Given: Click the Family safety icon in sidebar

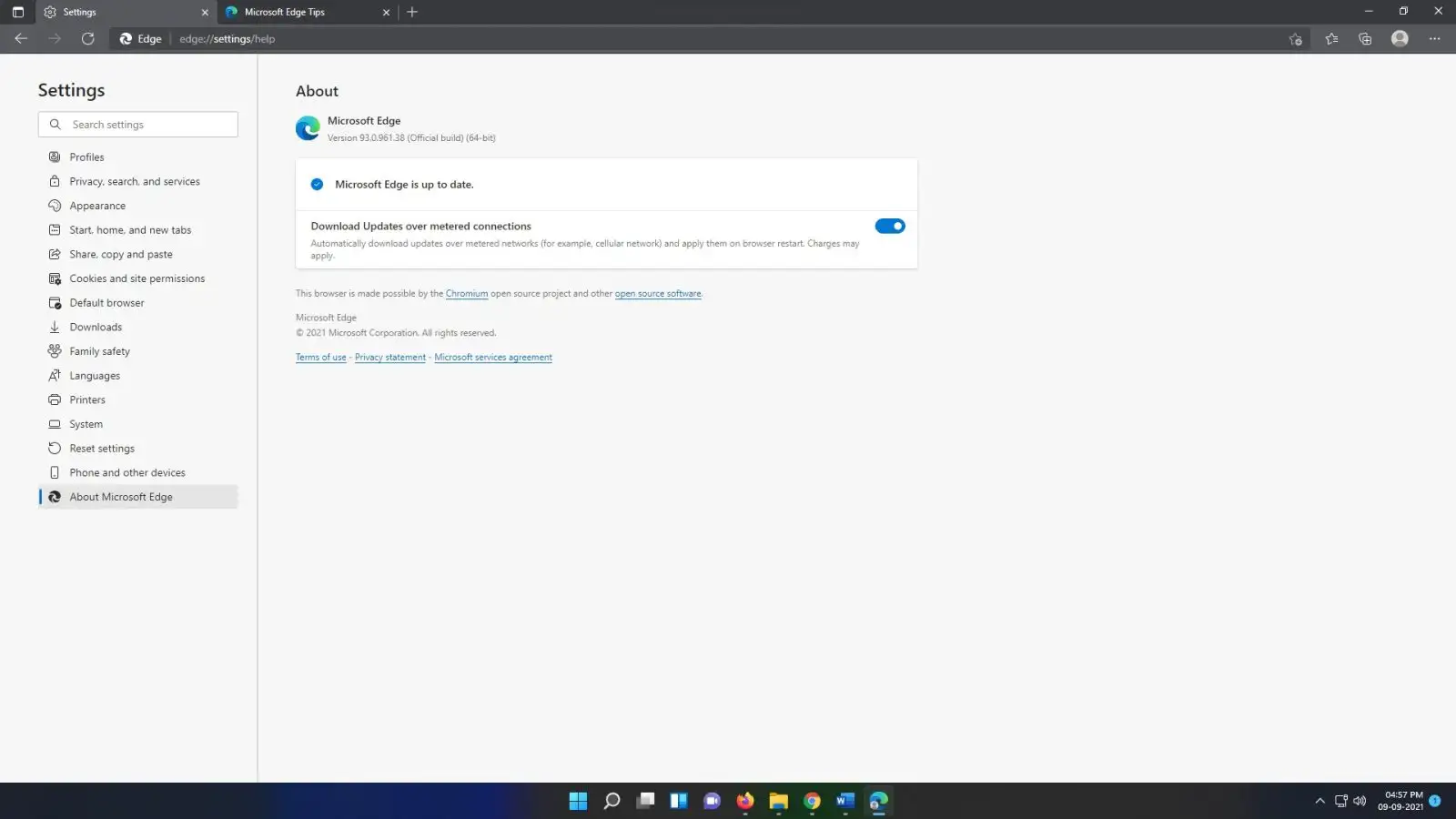Looking at the screenshot, I should pos(55,350).
